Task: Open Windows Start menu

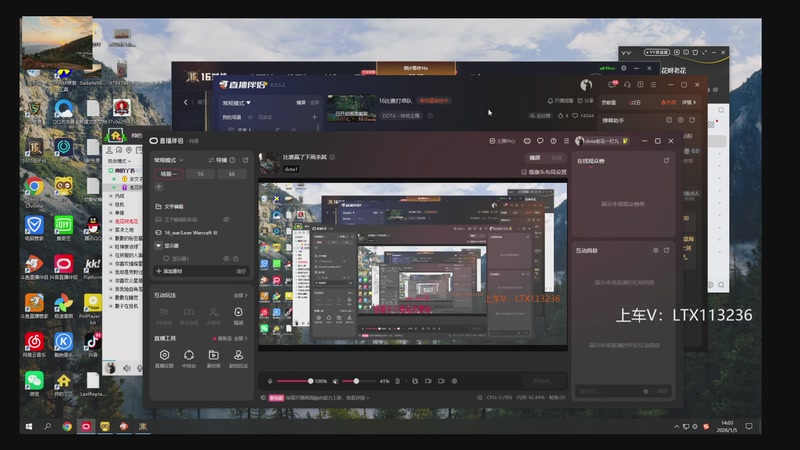Action: click(x=29, y=427)
